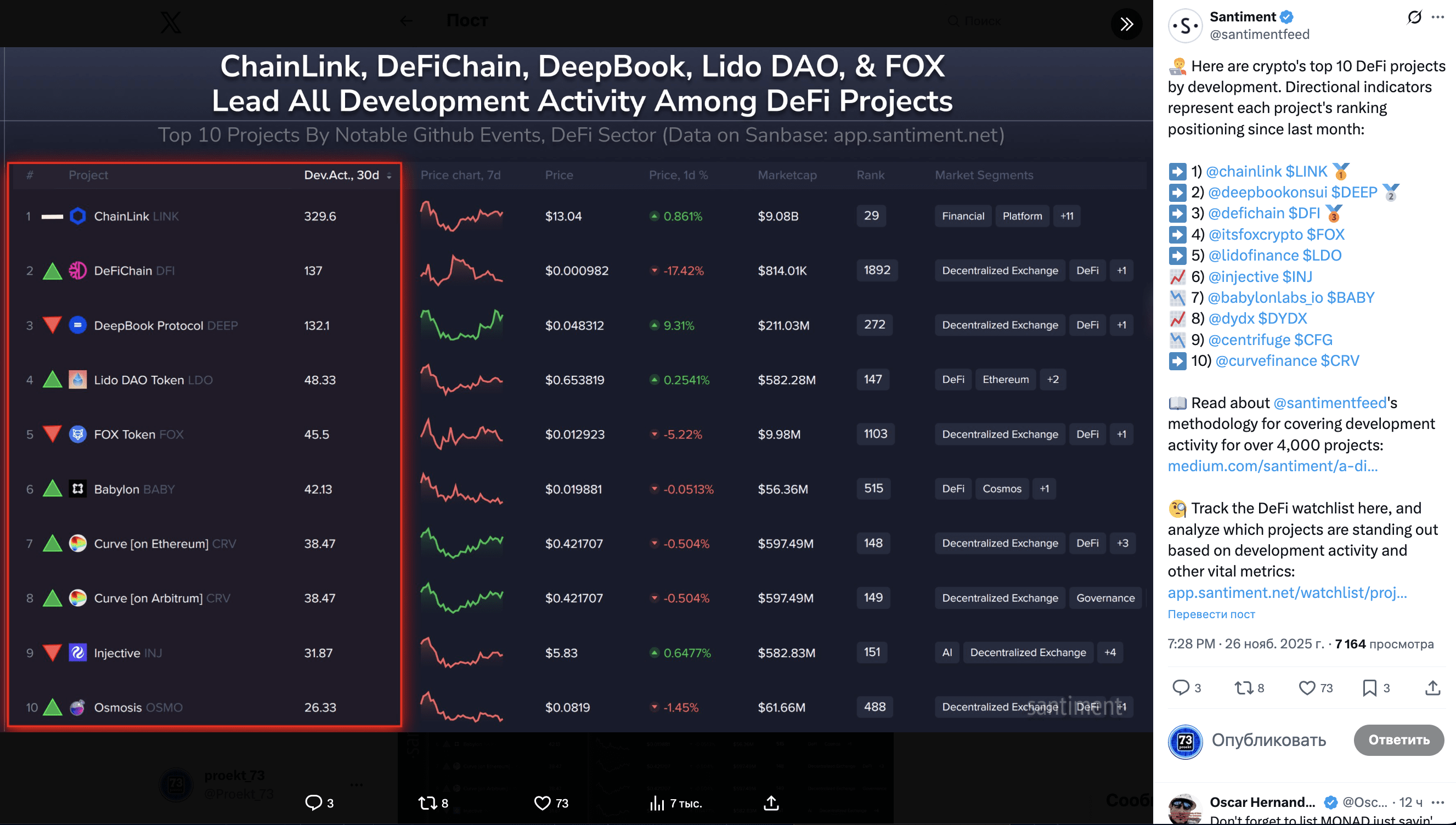Click the back arrow next to Пост
1456x825 pixels.
point(405,20)
